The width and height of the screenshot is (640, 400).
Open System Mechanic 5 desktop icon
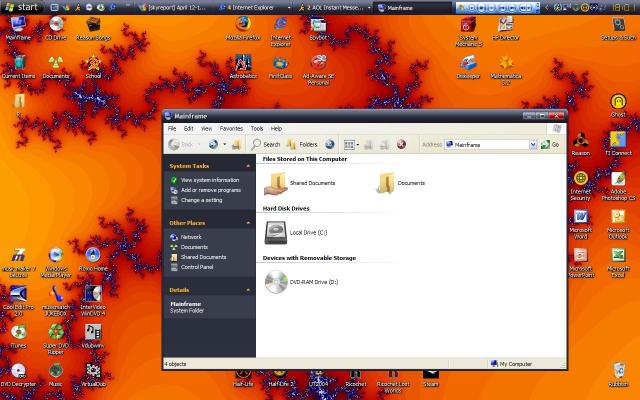coord(469,32)
